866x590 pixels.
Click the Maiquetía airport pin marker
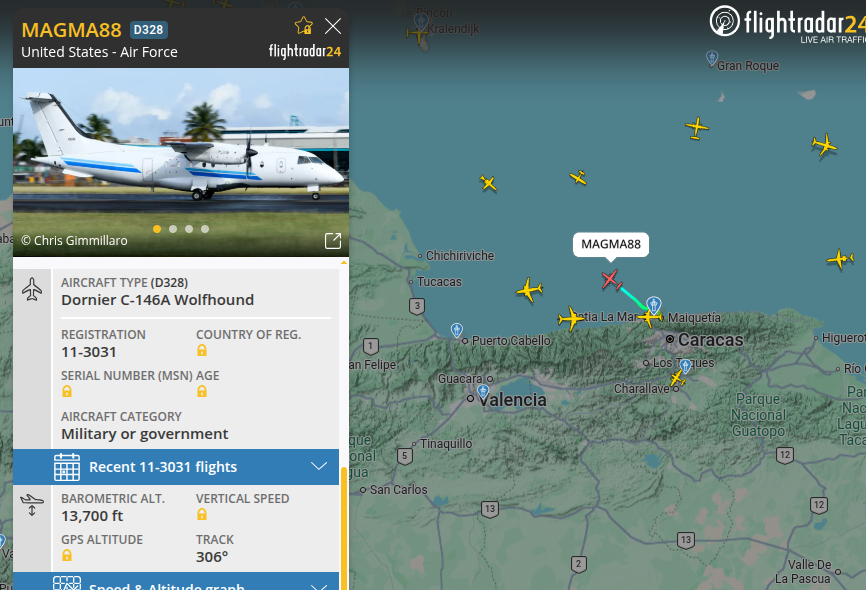(x=654, y=304)
